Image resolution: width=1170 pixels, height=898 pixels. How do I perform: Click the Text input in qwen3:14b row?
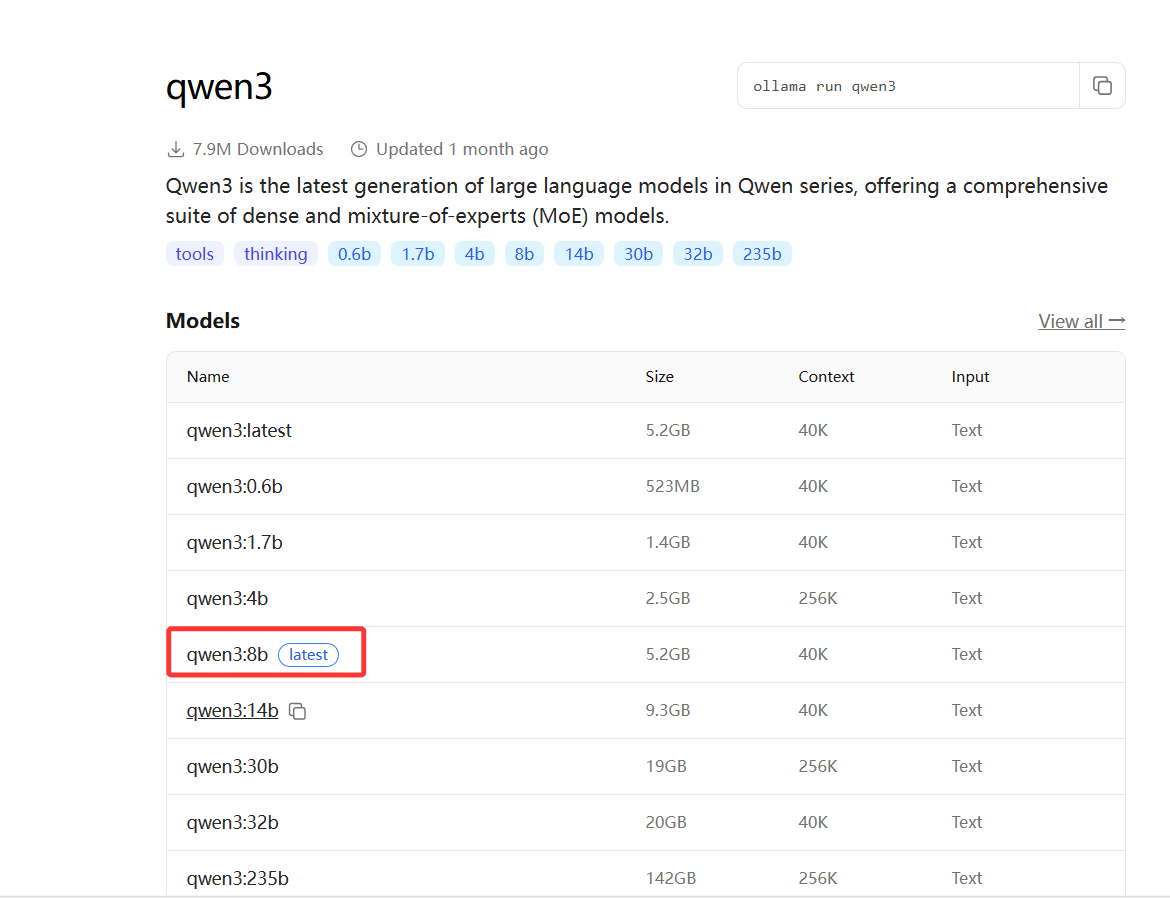967,711
